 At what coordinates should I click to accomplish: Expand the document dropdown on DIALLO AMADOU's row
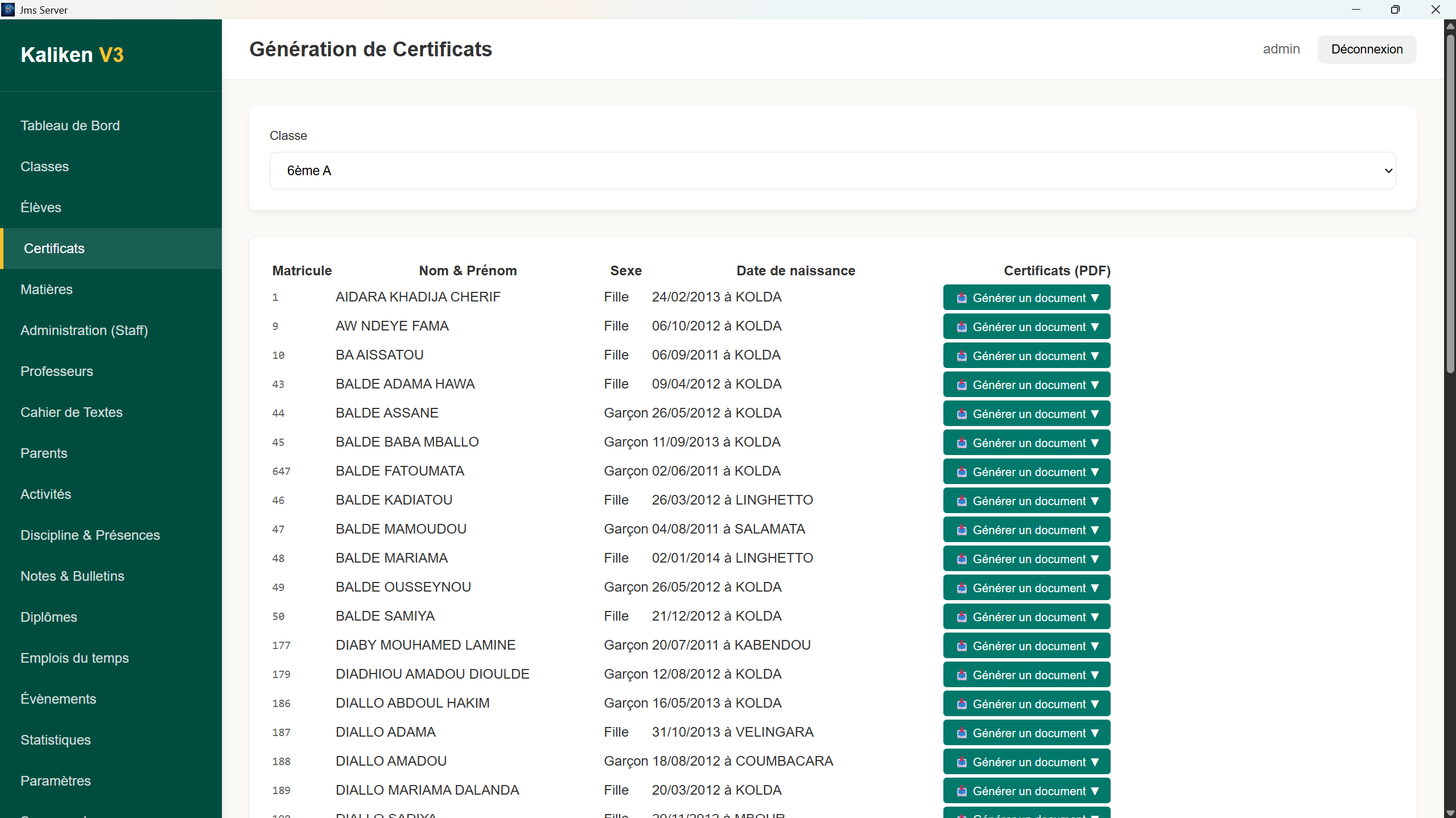click(1096, 762)
